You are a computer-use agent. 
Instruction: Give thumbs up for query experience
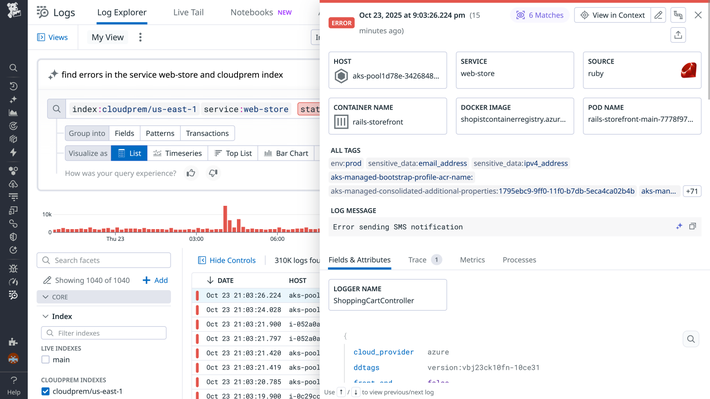pyautogui.click(x=191, y=173)
